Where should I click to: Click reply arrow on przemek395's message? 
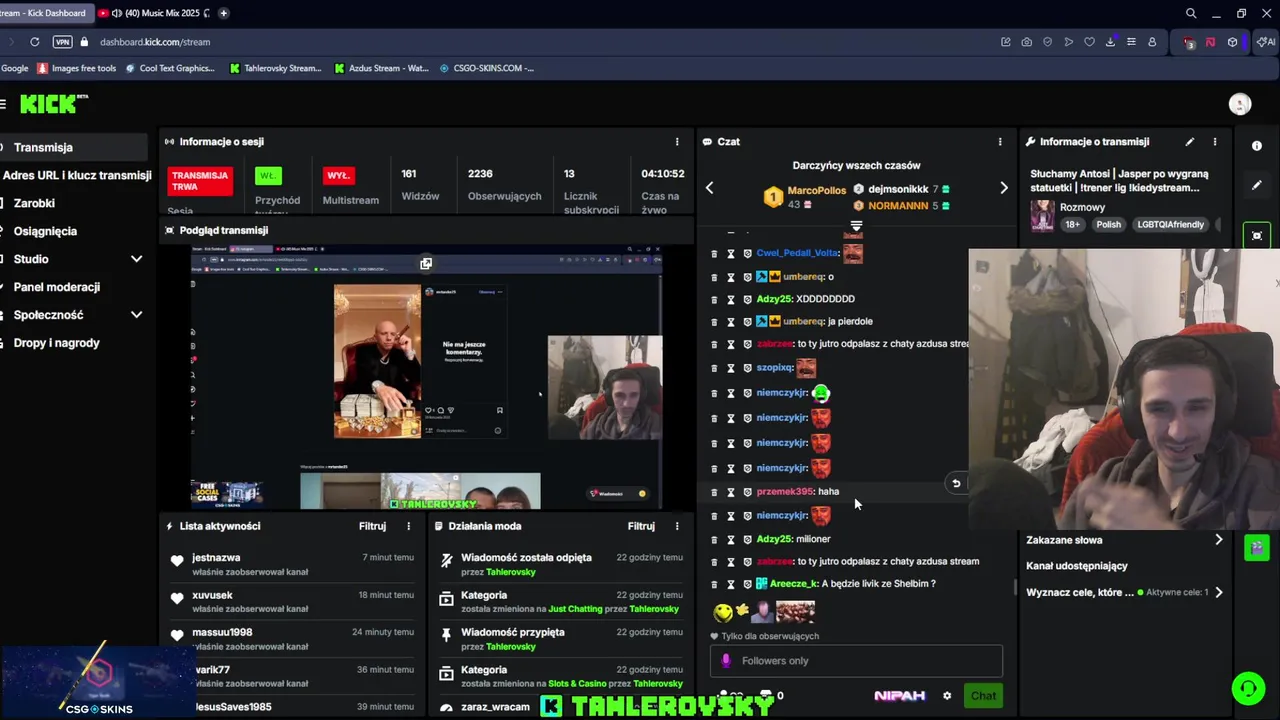pyautogui.click(x=956, y=484)
